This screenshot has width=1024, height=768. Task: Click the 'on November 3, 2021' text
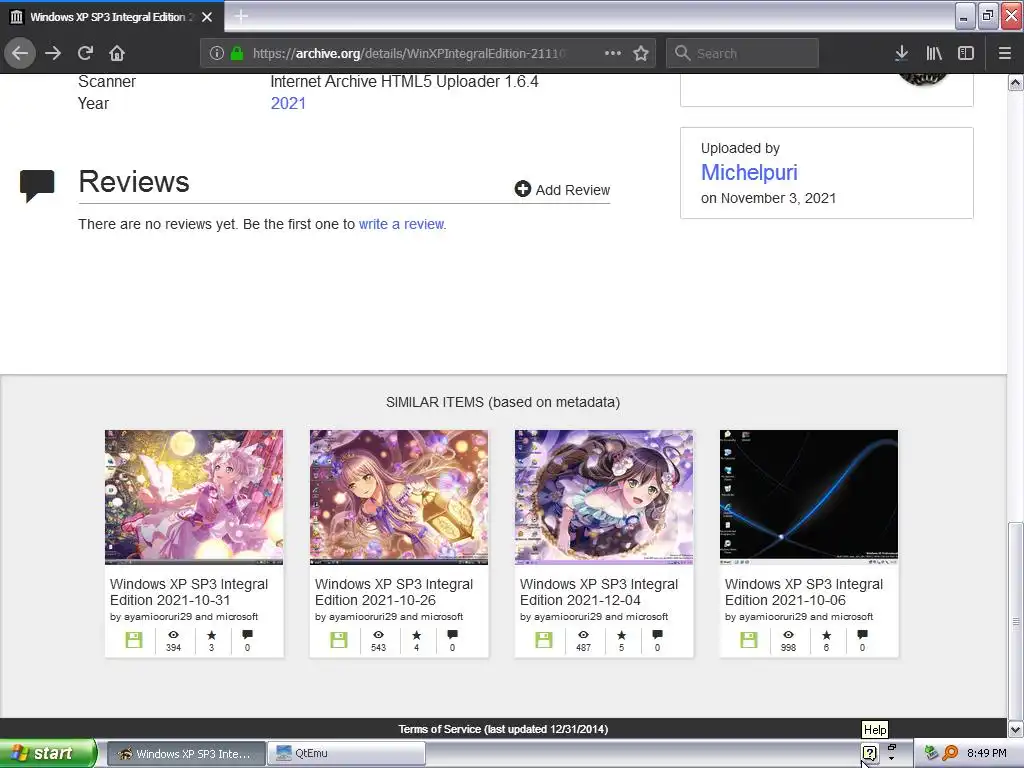(768, 198)
